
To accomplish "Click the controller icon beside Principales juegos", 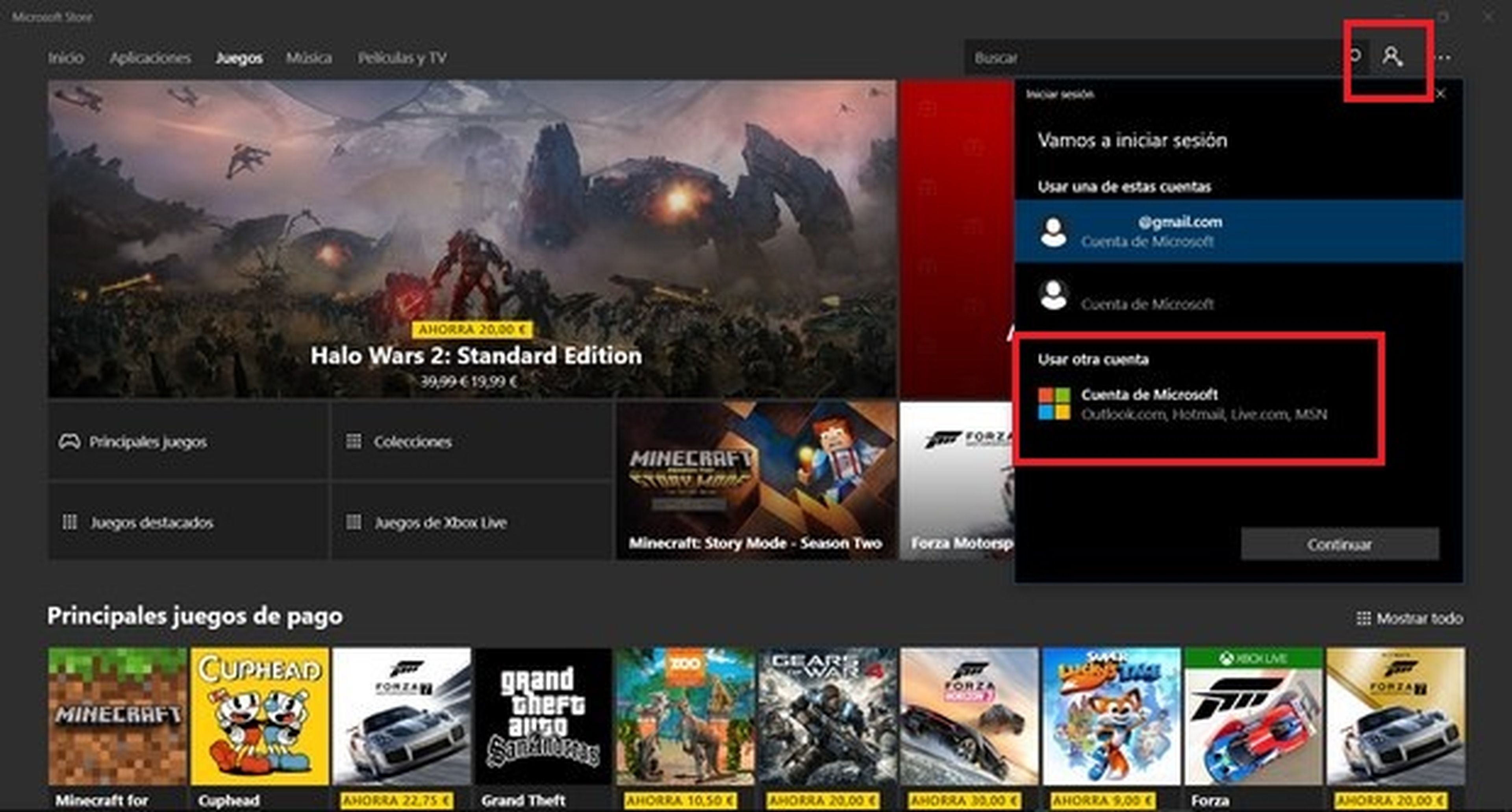I will click(69, 441).
